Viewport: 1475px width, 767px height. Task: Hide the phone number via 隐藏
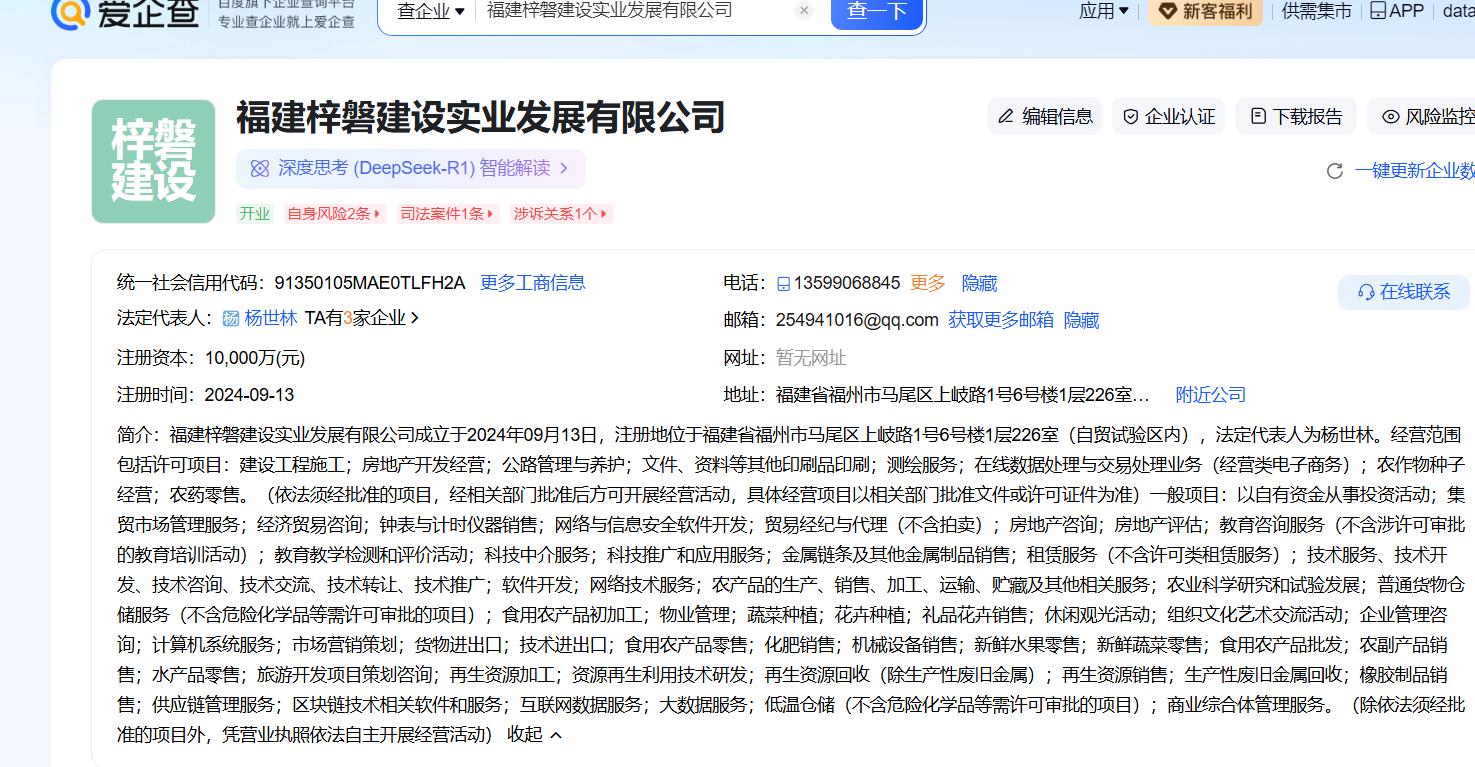tap(979, 284)
